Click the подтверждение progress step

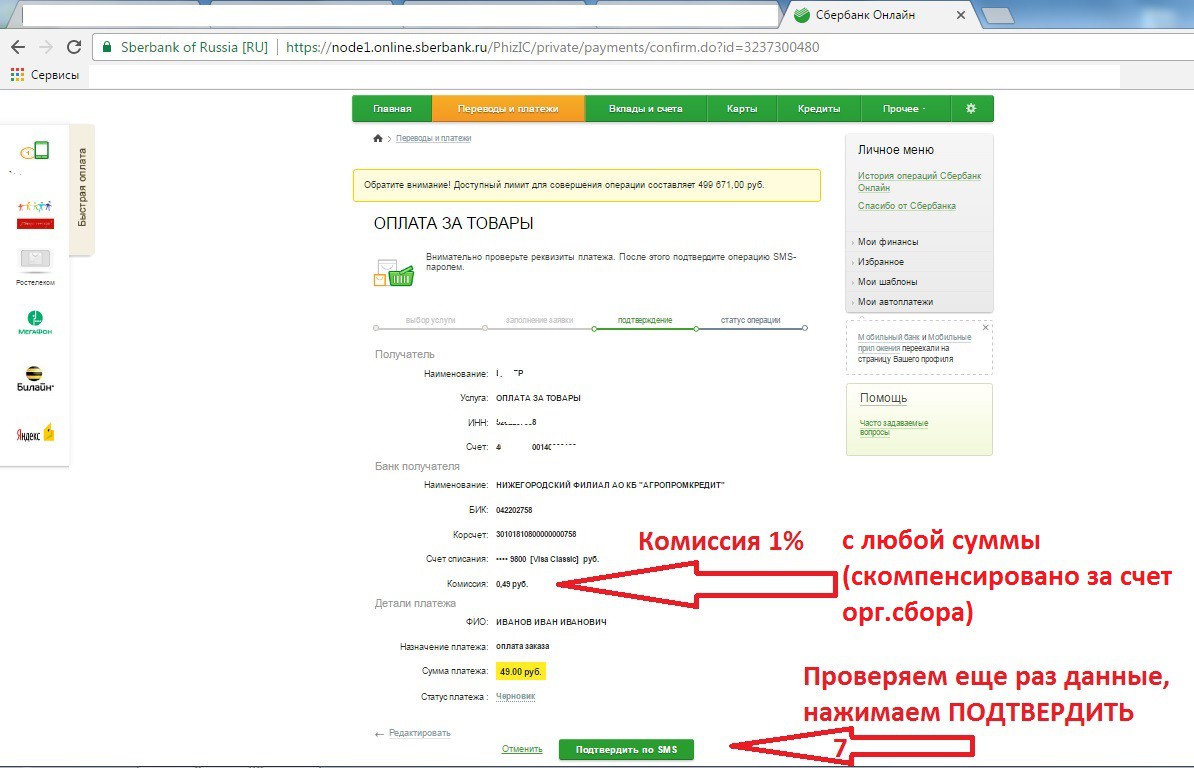[645, 320]
